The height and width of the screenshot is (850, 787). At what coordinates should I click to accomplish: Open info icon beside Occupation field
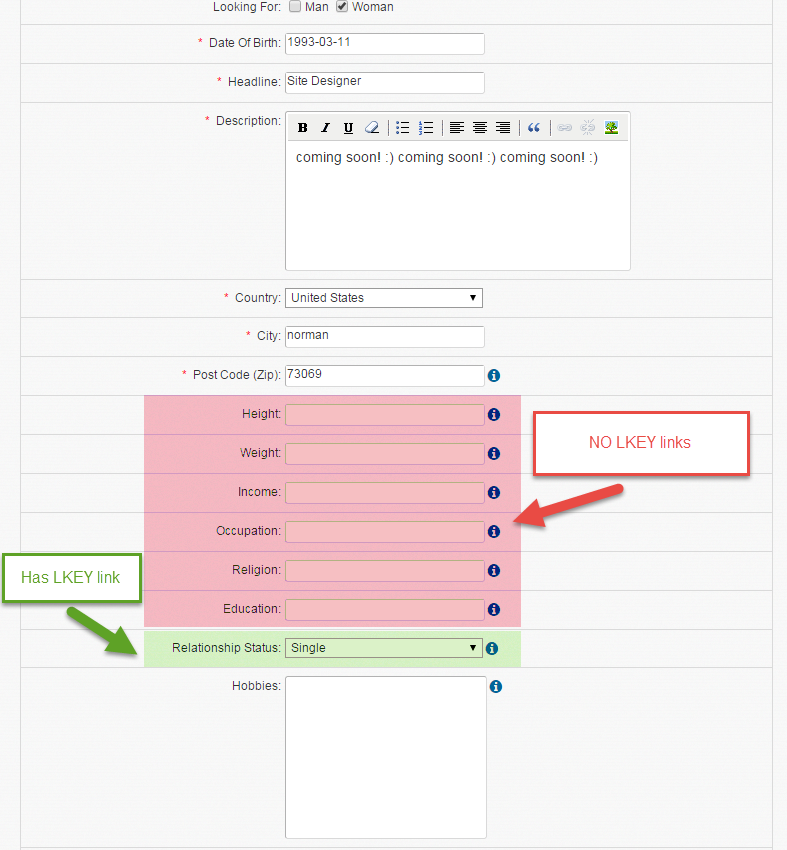[494, 531]
